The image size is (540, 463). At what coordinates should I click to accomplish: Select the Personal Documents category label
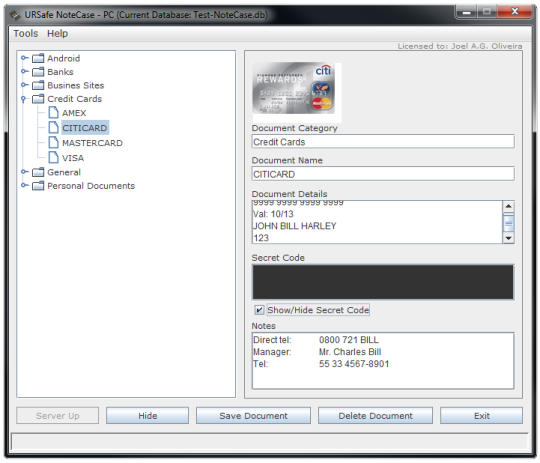pos(91,186)
